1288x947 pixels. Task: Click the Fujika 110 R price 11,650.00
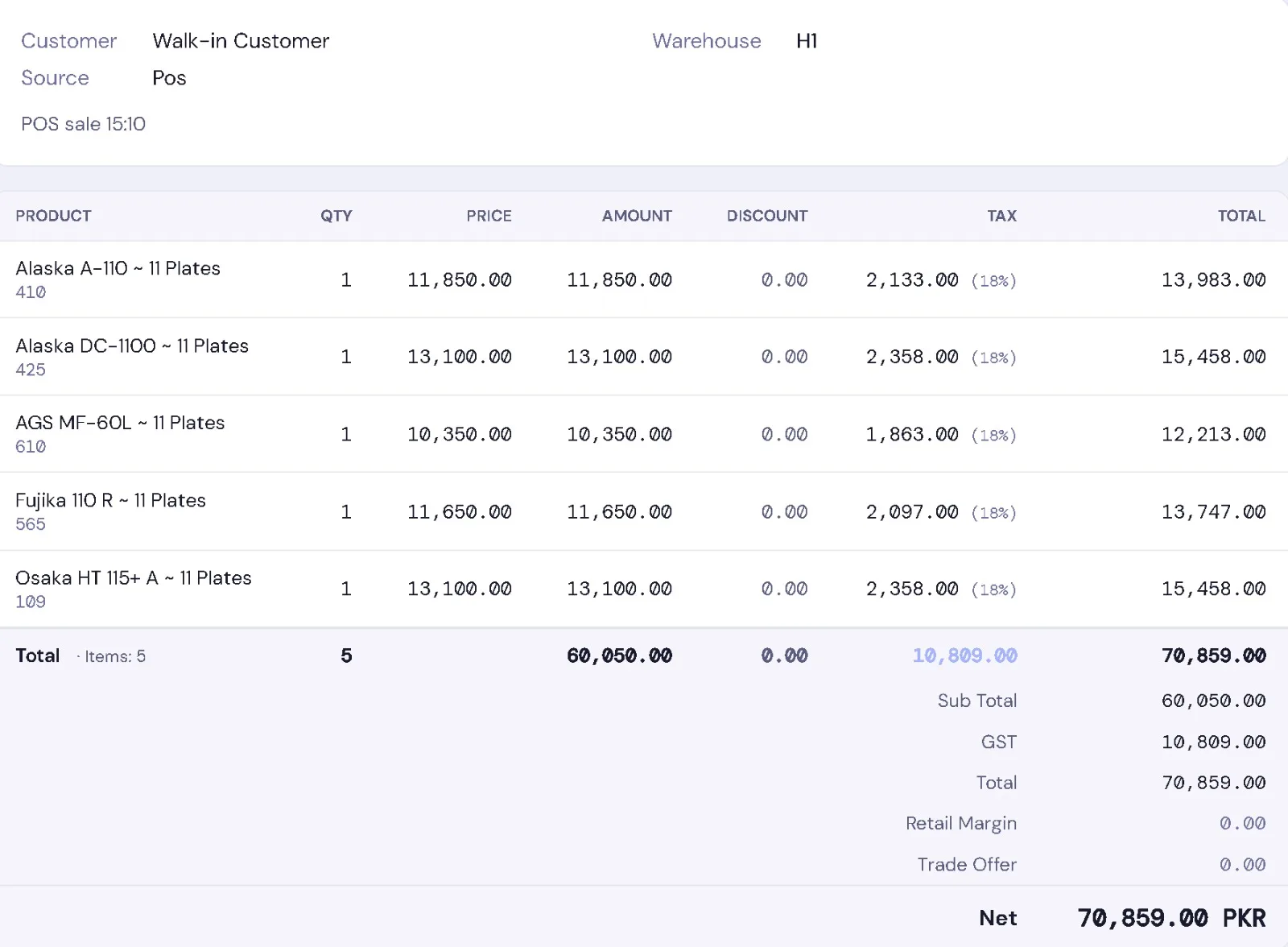pos(460,512)
